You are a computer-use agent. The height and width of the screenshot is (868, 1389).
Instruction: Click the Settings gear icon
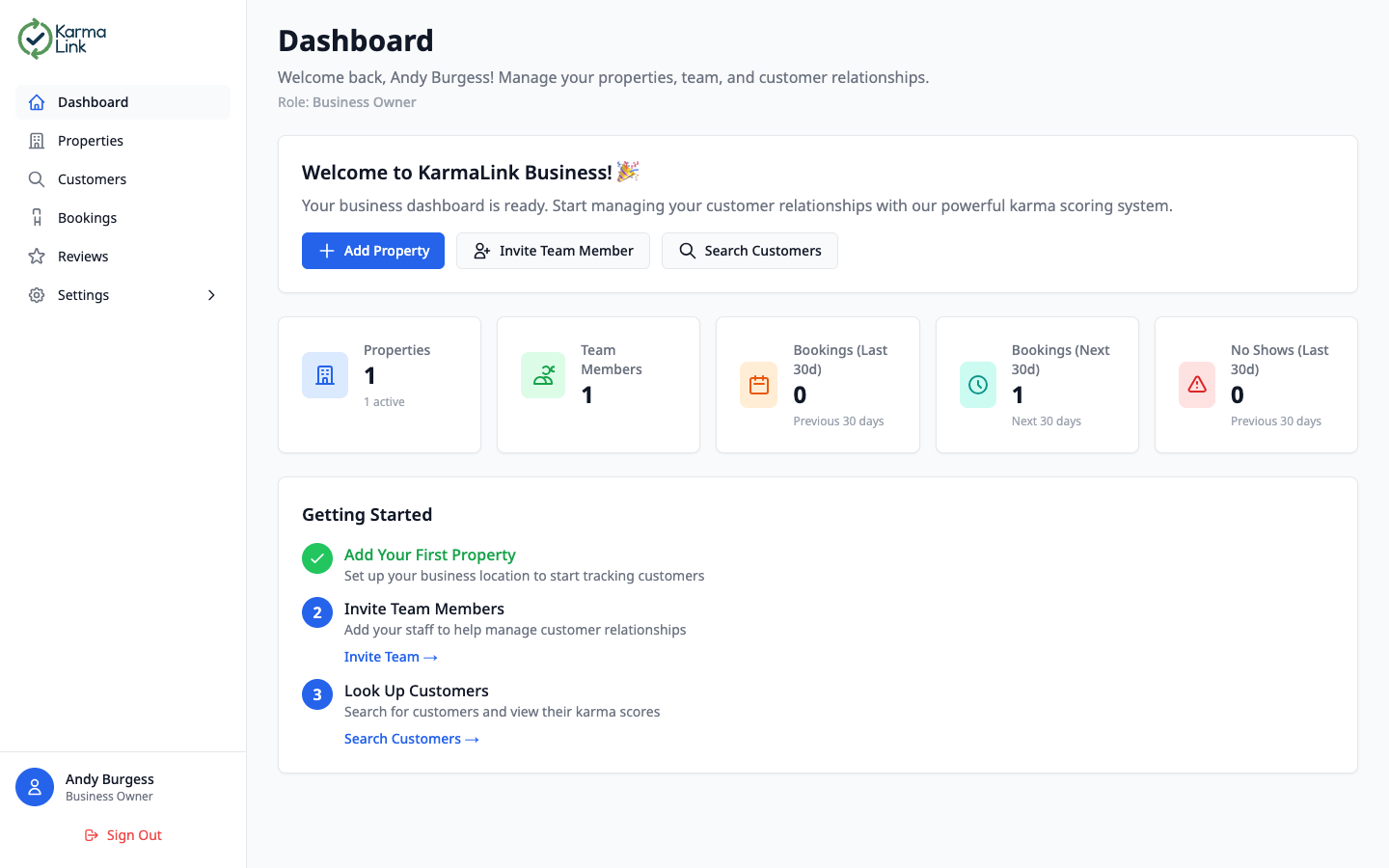pos(37,294)
